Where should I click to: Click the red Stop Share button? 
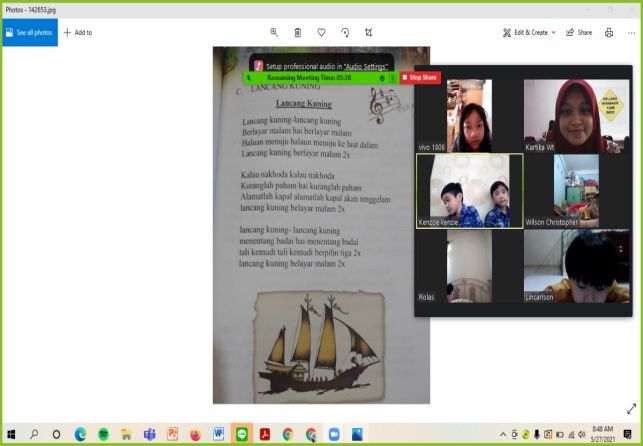pyautogui.click(x=420, y=77)
